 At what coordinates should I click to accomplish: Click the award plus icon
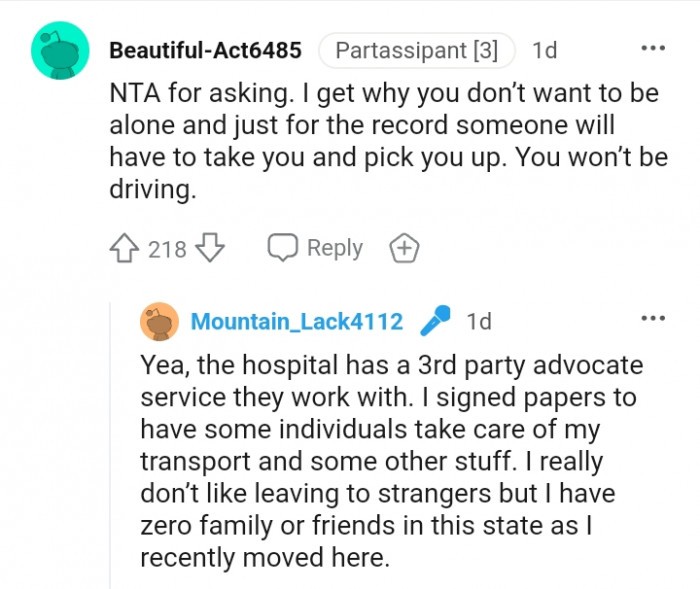pos(403,249)
